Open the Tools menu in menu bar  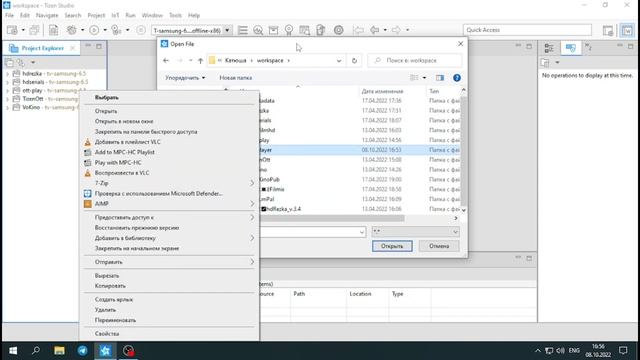point(175,15)
